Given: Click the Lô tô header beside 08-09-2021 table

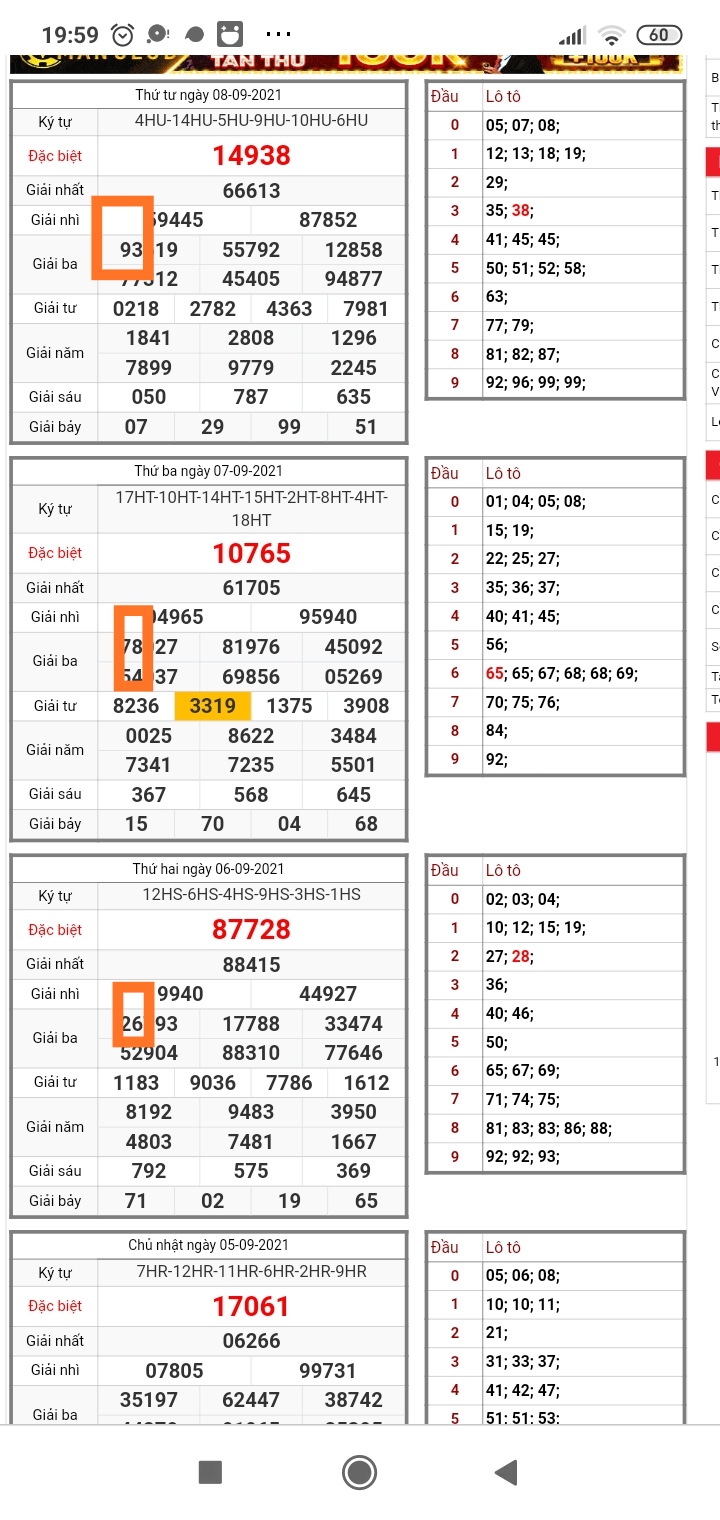Looking at the screenshot, I should point(503,97).
